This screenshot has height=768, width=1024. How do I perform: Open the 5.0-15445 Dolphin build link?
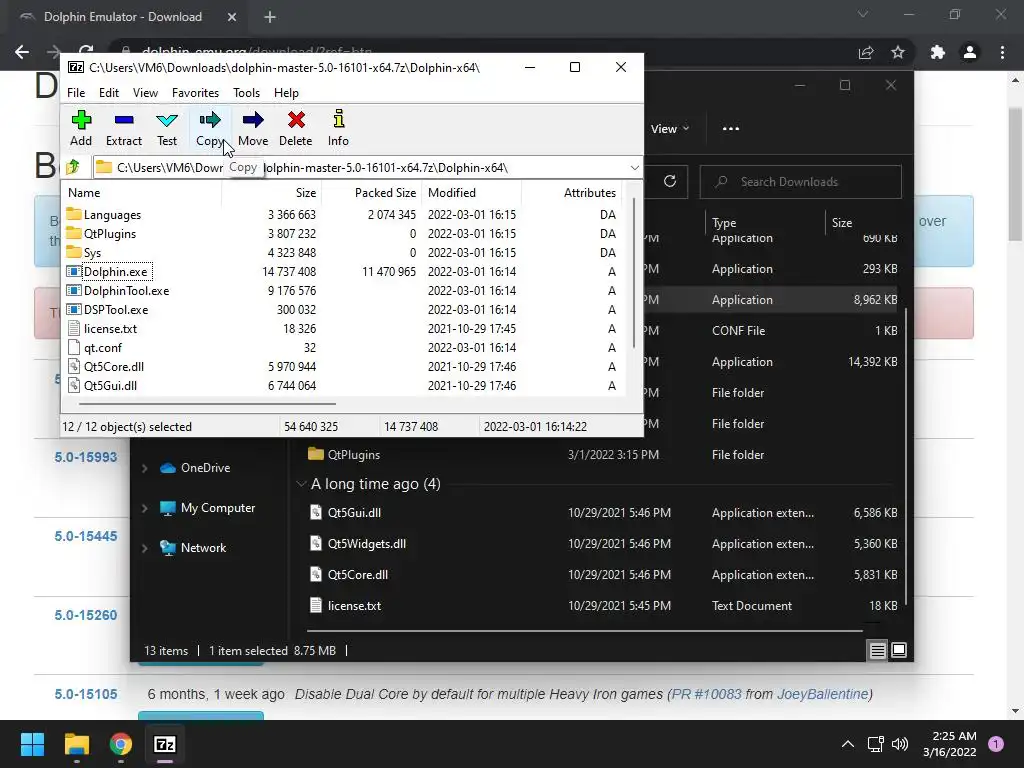click(86, 536)
